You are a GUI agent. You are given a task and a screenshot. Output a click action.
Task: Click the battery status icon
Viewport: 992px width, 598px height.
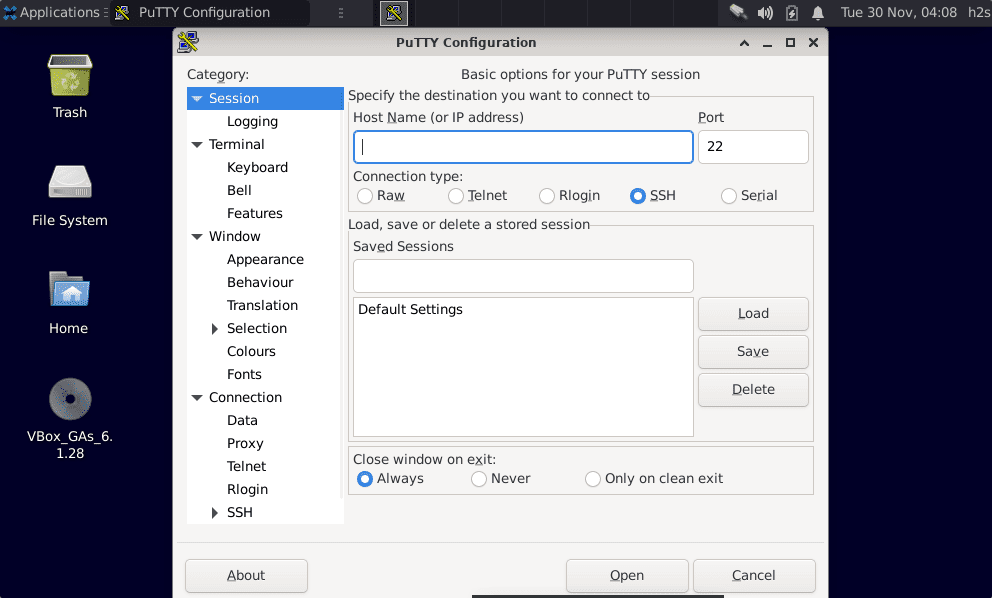pos(791,13)
